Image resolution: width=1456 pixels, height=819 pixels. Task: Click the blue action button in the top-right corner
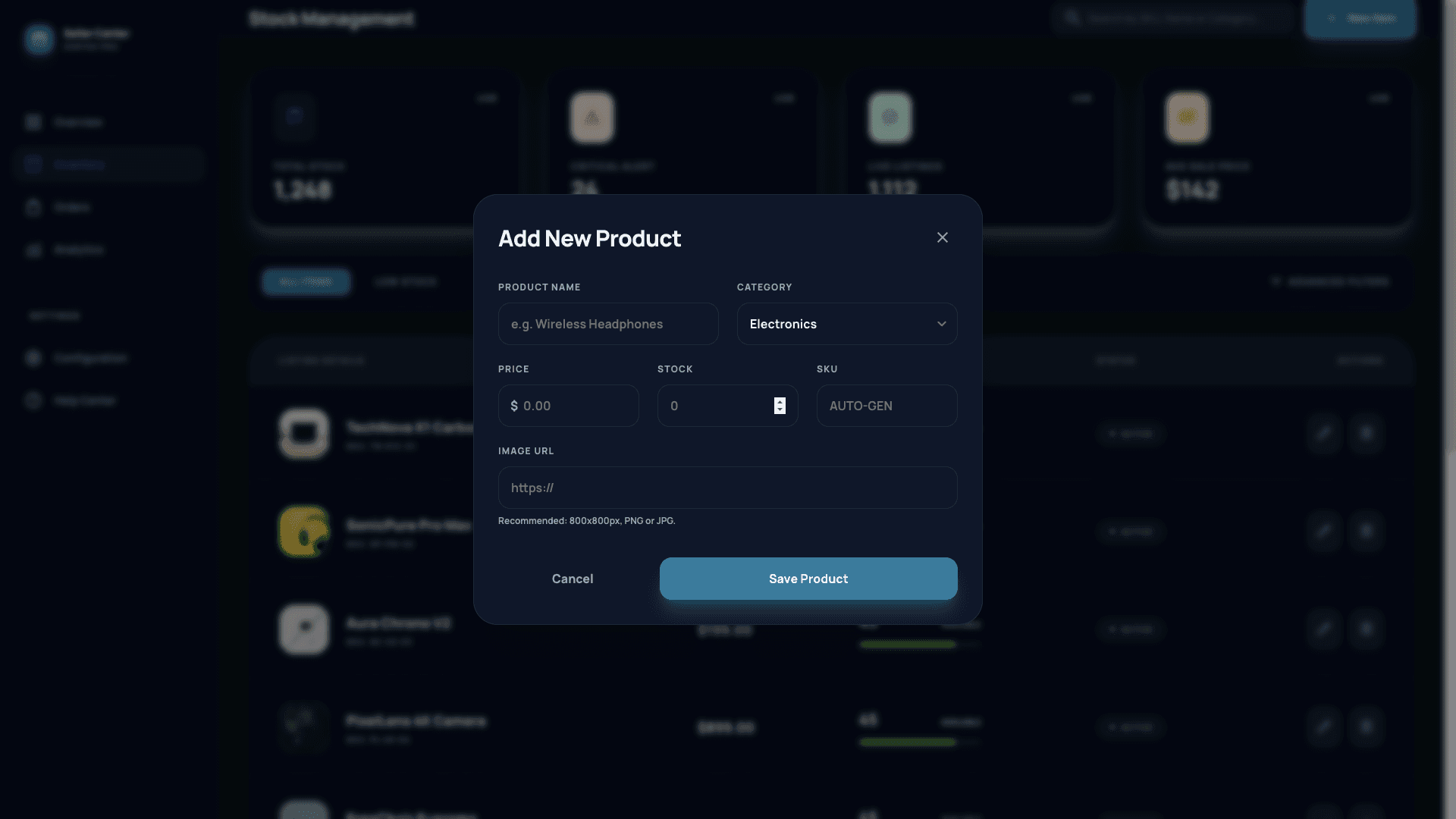coord(1360,18)
